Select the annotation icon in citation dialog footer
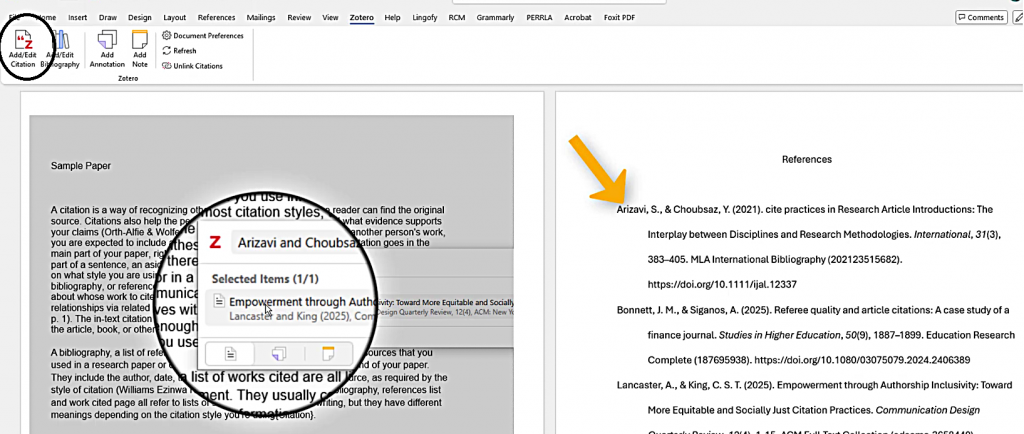This screenshot has height=434, width=1024. pos(278,353)
